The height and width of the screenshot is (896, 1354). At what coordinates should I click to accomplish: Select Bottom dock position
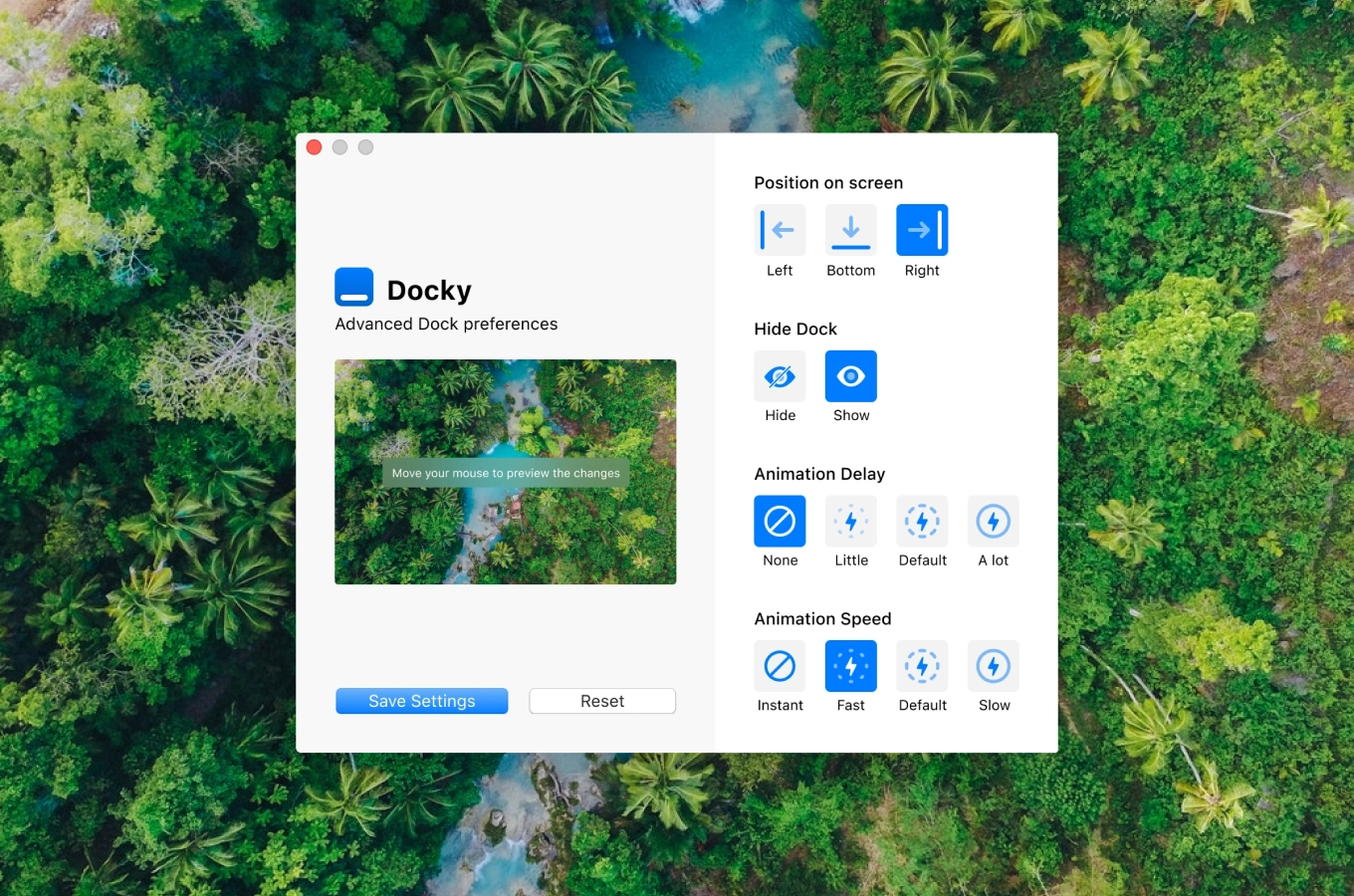(850, 230)
